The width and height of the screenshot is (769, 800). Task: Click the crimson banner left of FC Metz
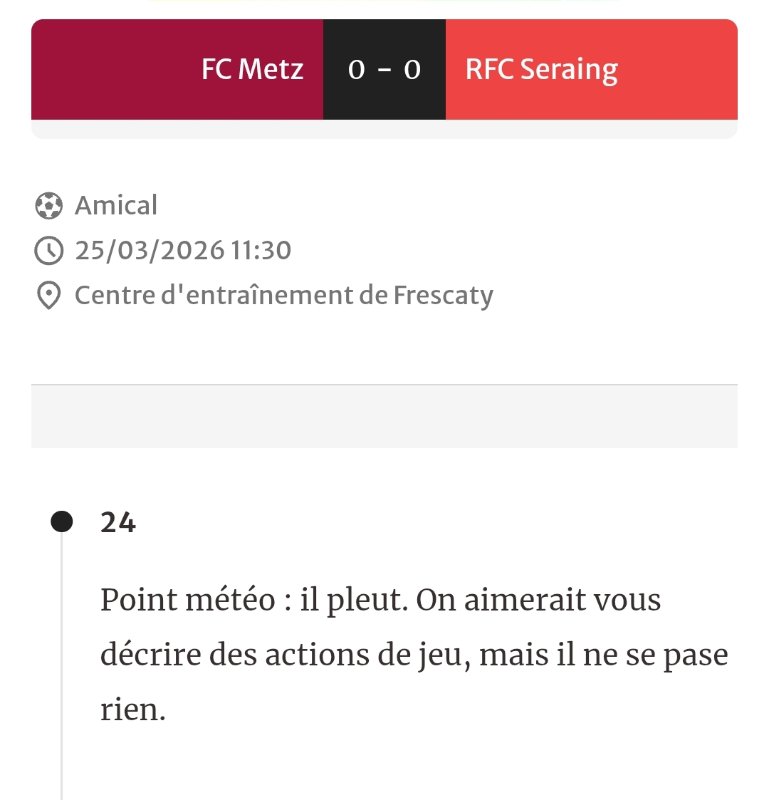pyautogui.click(x=110, y=70)
